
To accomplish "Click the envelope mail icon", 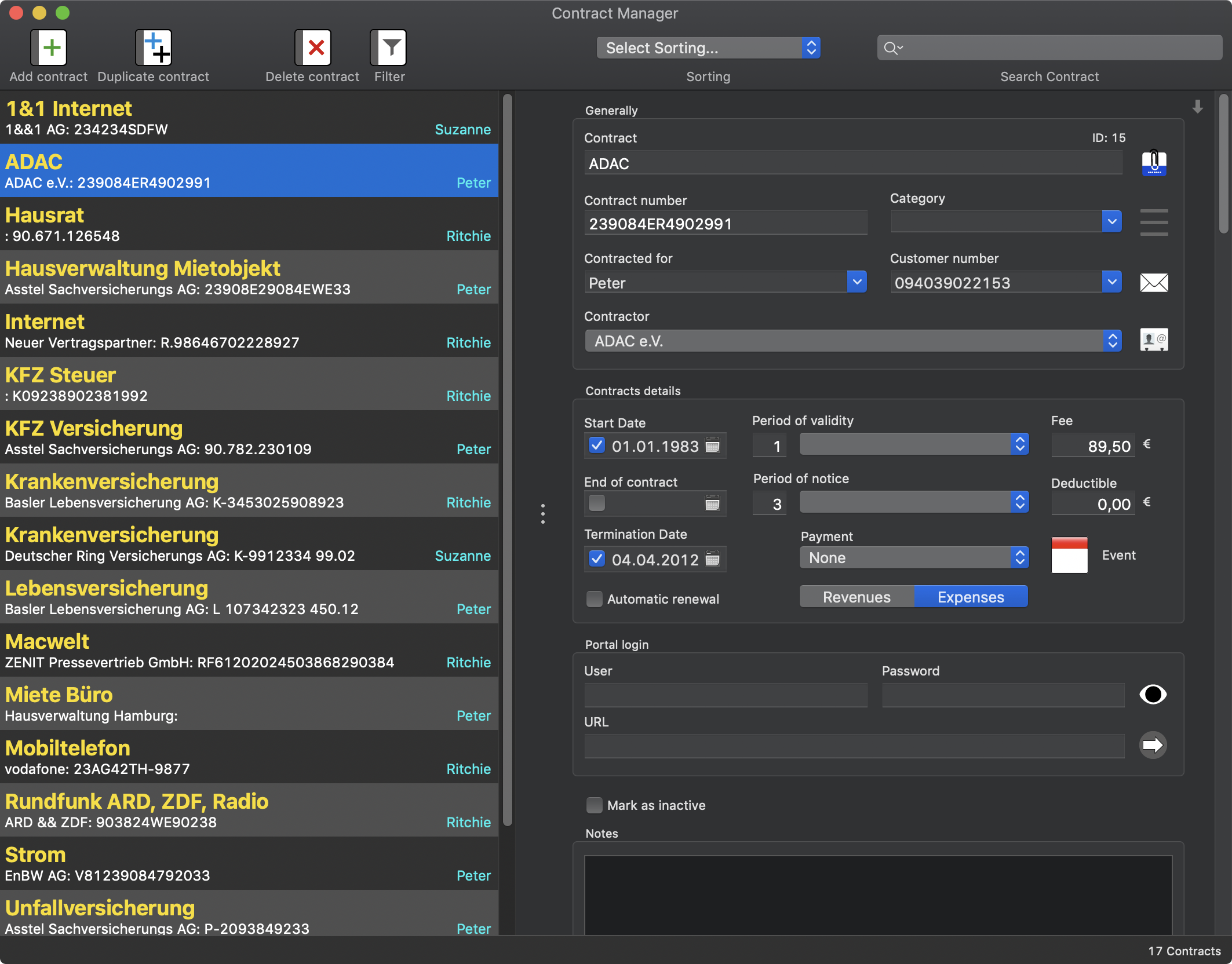I will pos(1154,283).
